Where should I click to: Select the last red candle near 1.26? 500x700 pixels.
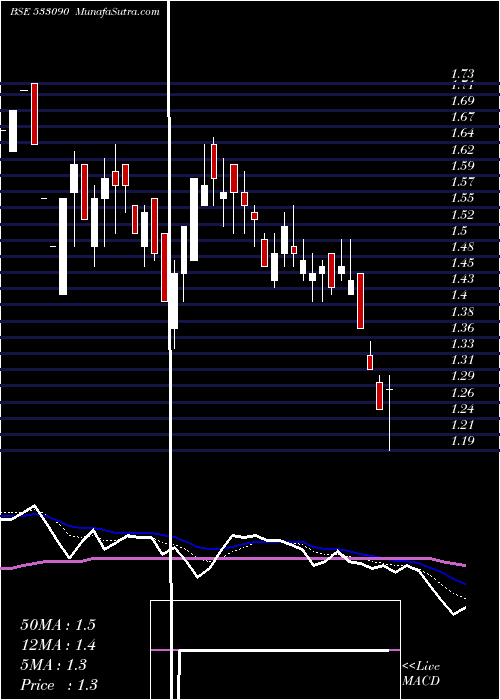[x=379, y=396]
